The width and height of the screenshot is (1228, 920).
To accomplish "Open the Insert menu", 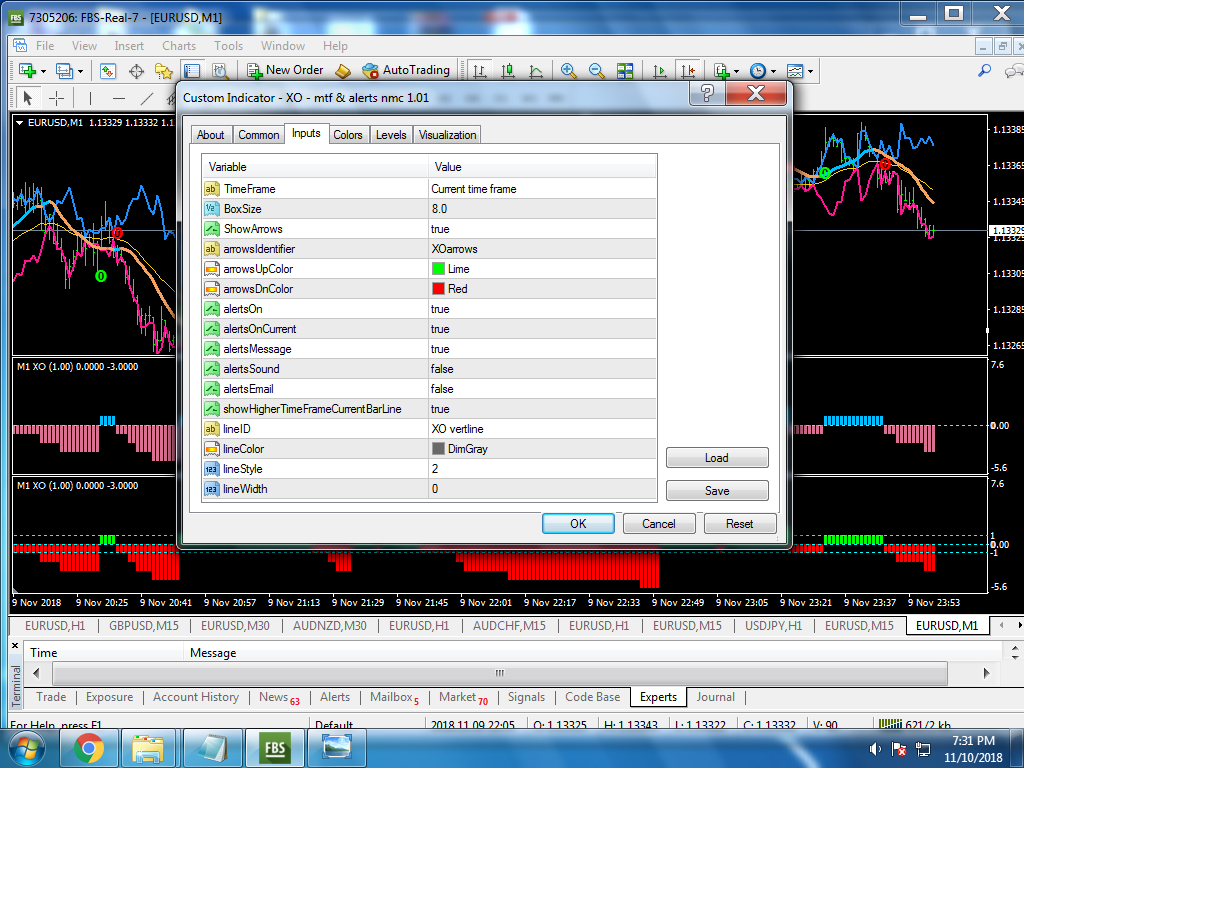I will (x=129, y=46).
